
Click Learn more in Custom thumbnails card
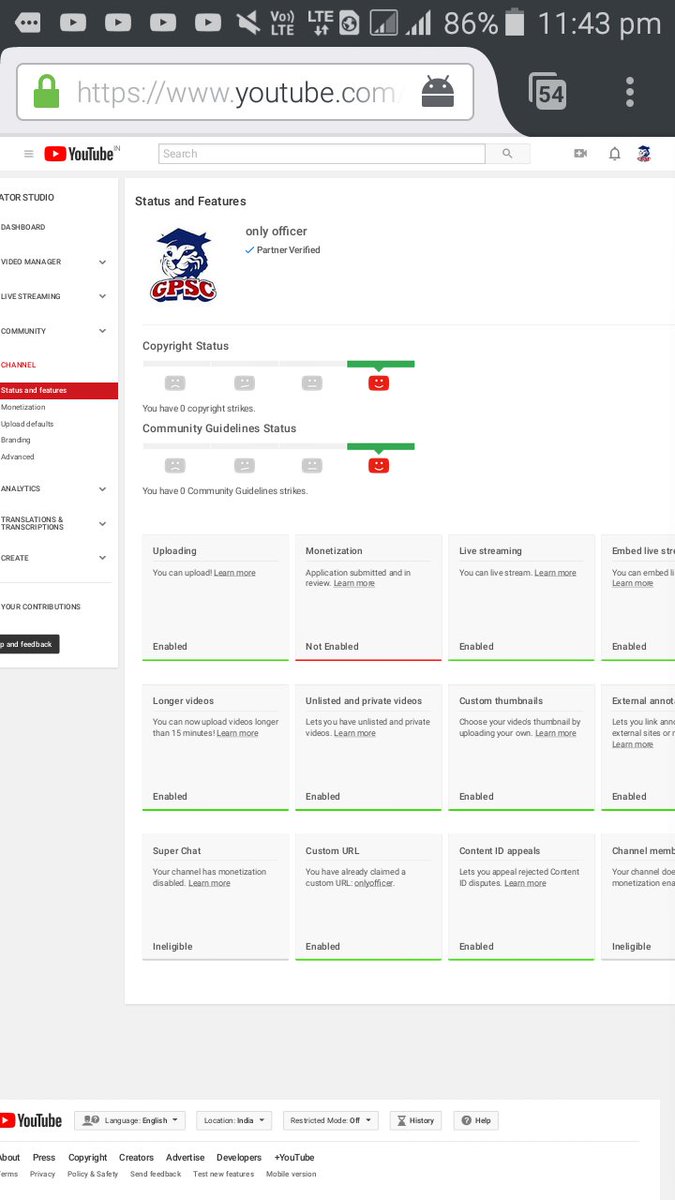pyautogui.click(x=555, y=733)
